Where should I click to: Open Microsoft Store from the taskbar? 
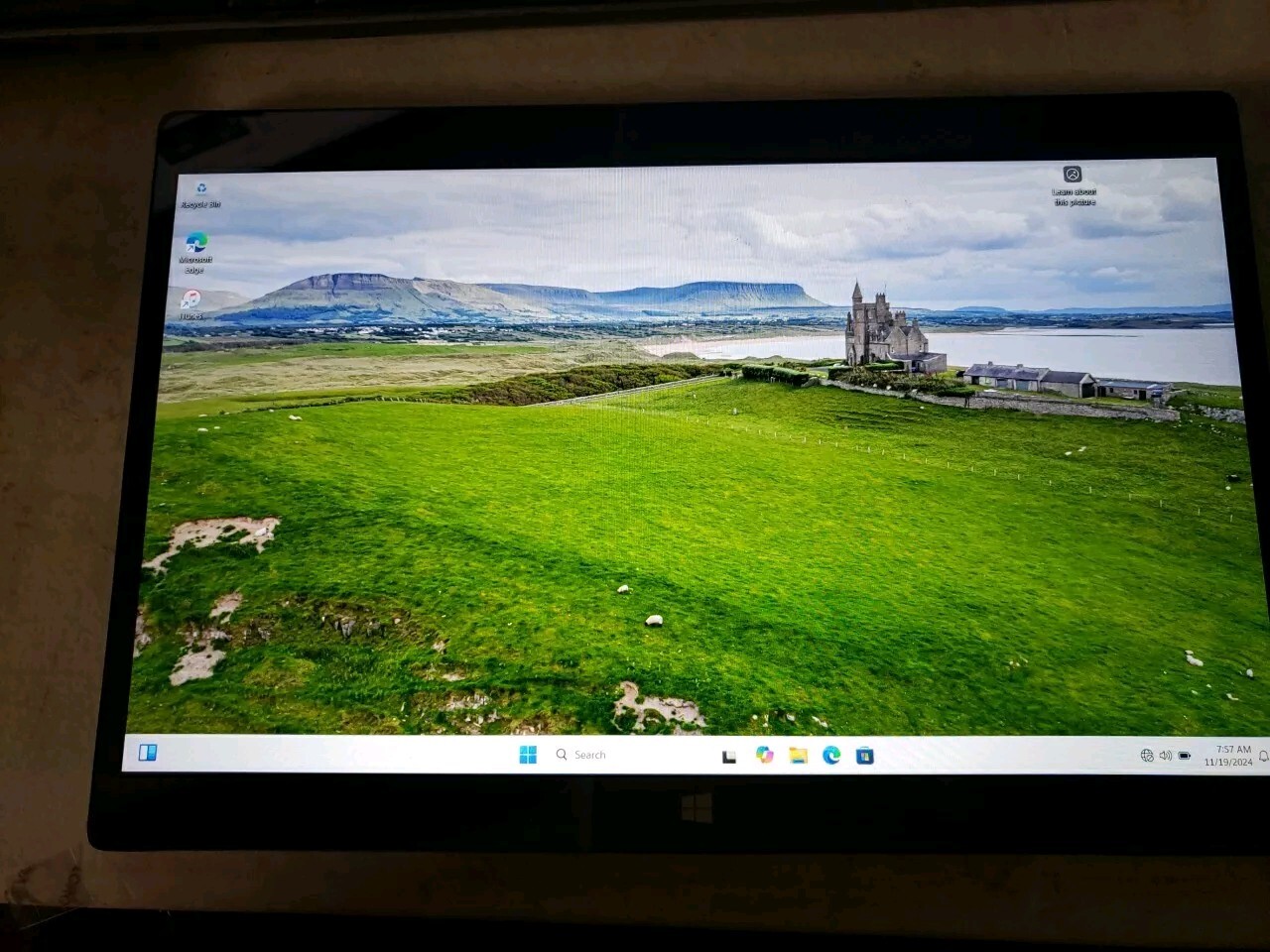click(x=865, y=756)
